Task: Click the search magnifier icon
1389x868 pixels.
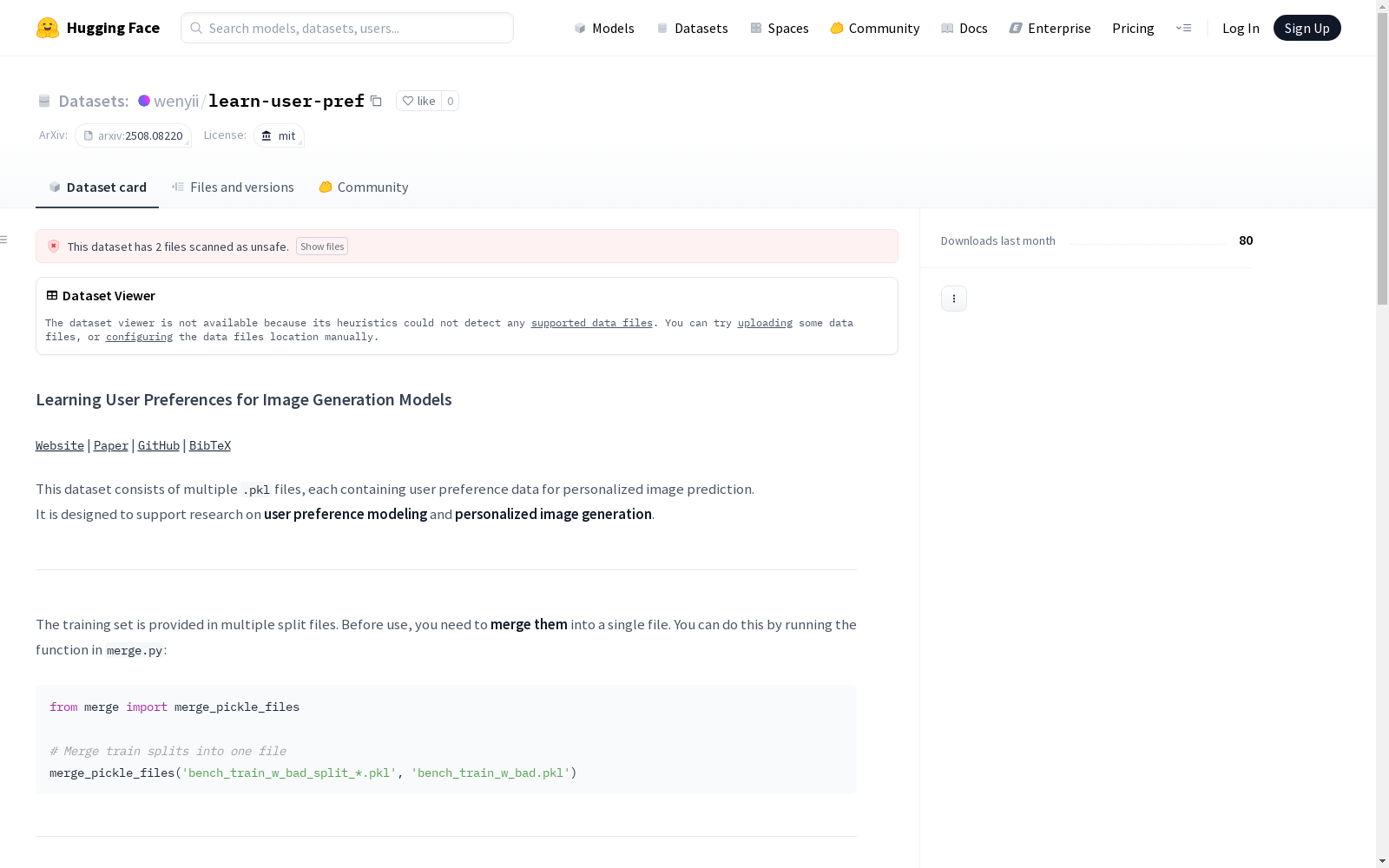Action: 196,28
